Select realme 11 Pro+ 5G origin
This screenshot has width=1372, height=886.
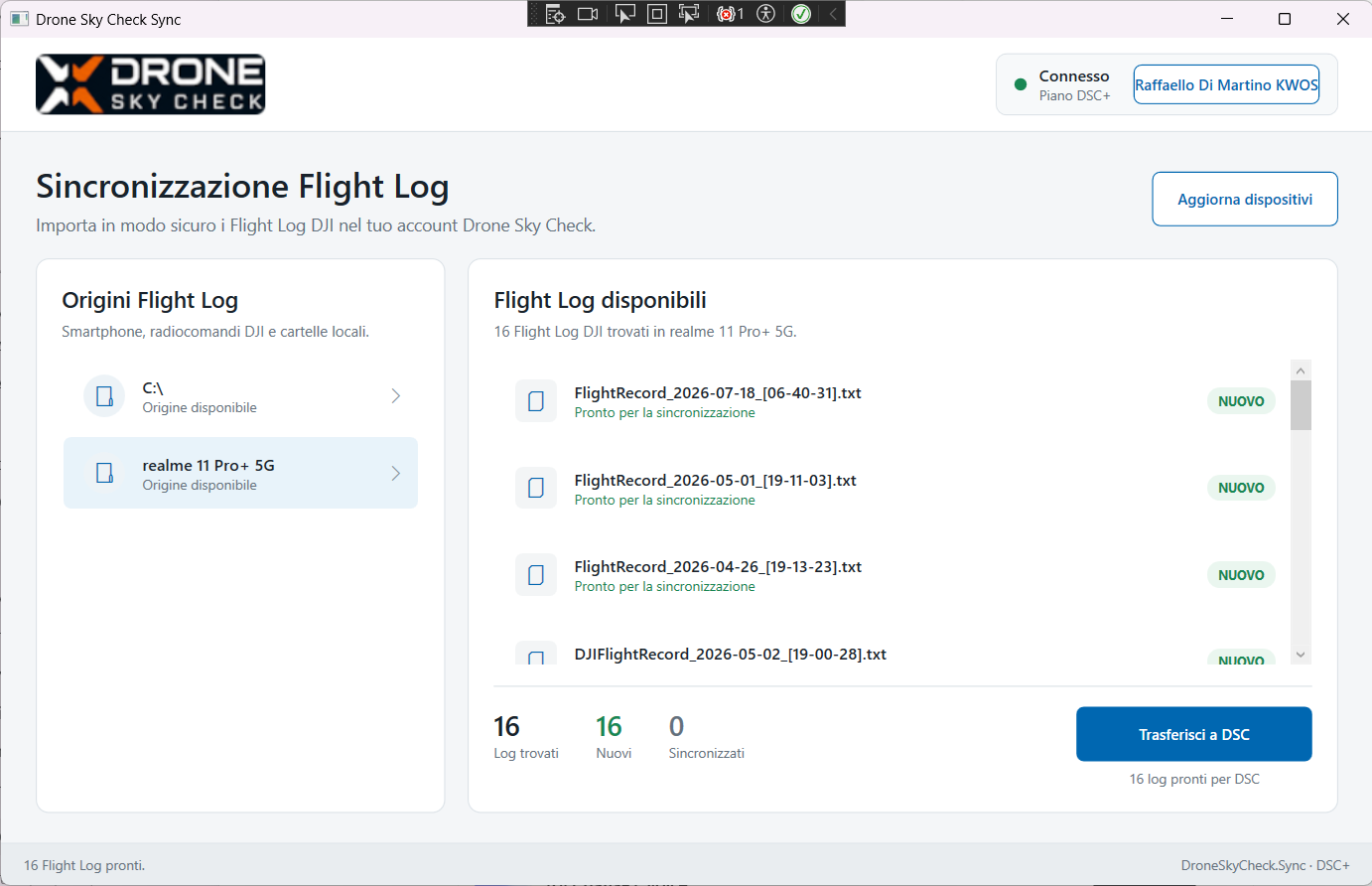click(240, 473)
